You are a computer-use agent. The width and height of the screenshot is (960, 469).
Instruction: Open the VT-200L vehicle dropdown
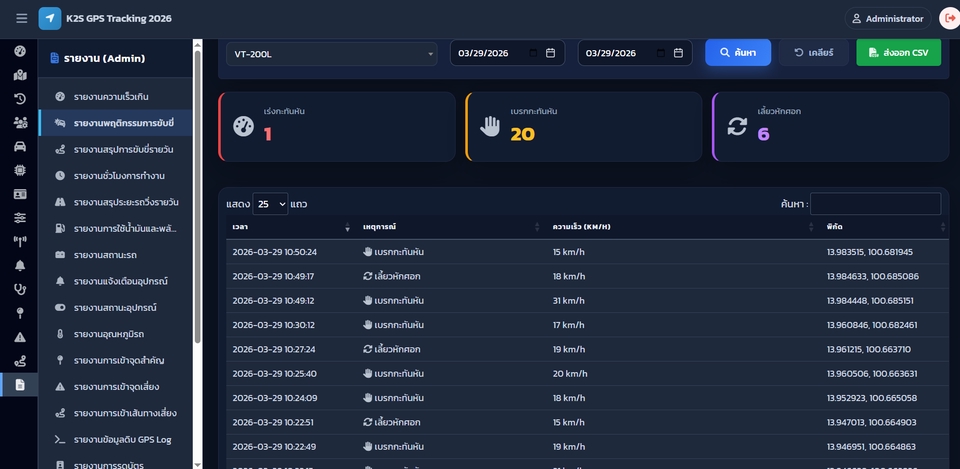(x=332, y=53)
